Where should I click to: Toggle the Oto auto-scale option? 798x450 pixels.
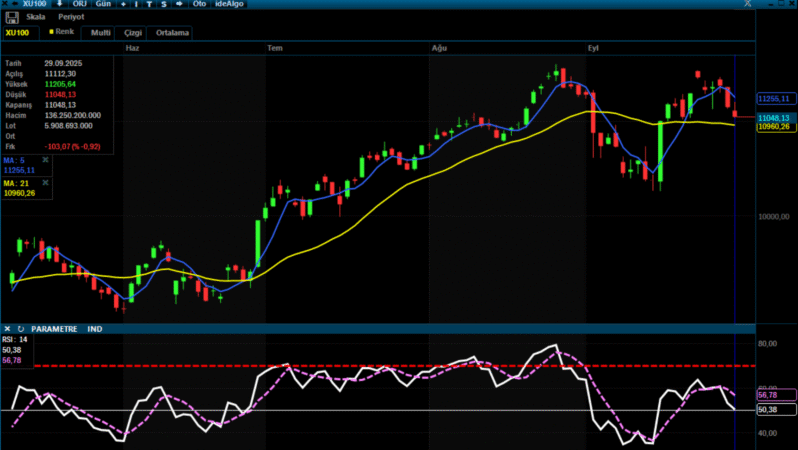click(x=199, y=5)
